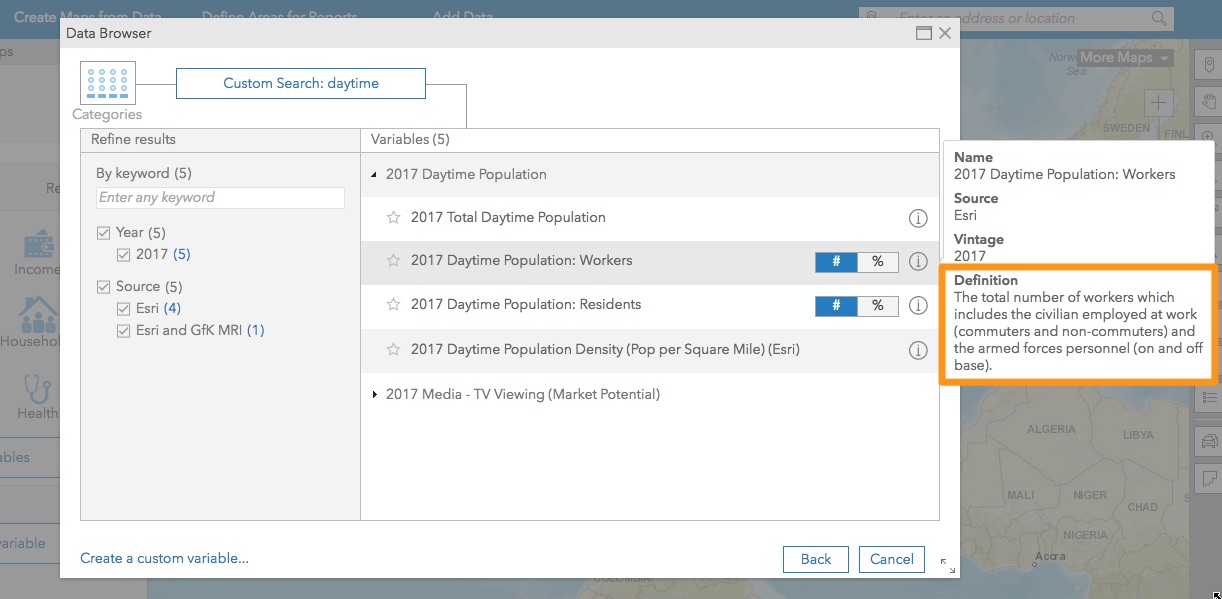Maximize the Data Browser dialog
The width and height of the screenshot is (1222, 599).
pos(923,33)
